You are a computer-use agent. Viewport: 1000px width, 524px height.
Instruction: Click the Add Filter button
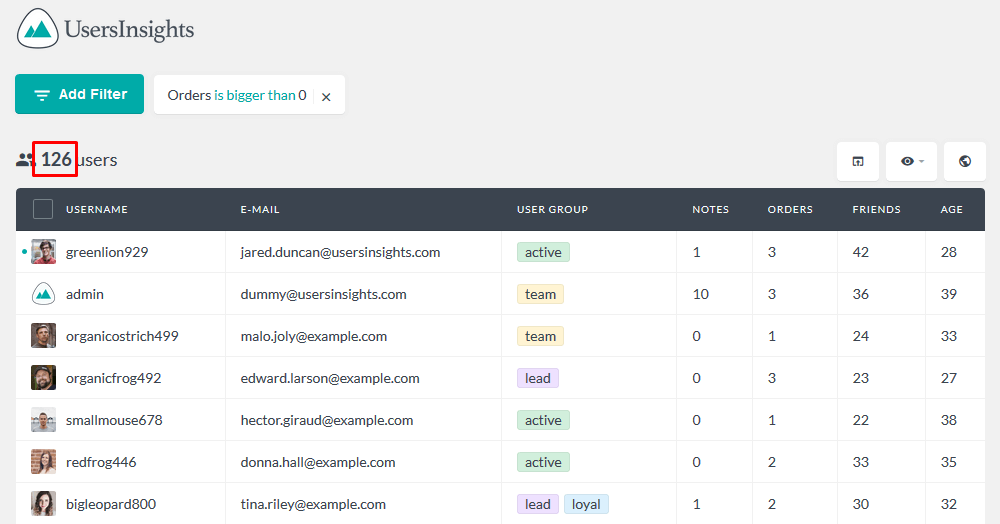pos(80,94)
